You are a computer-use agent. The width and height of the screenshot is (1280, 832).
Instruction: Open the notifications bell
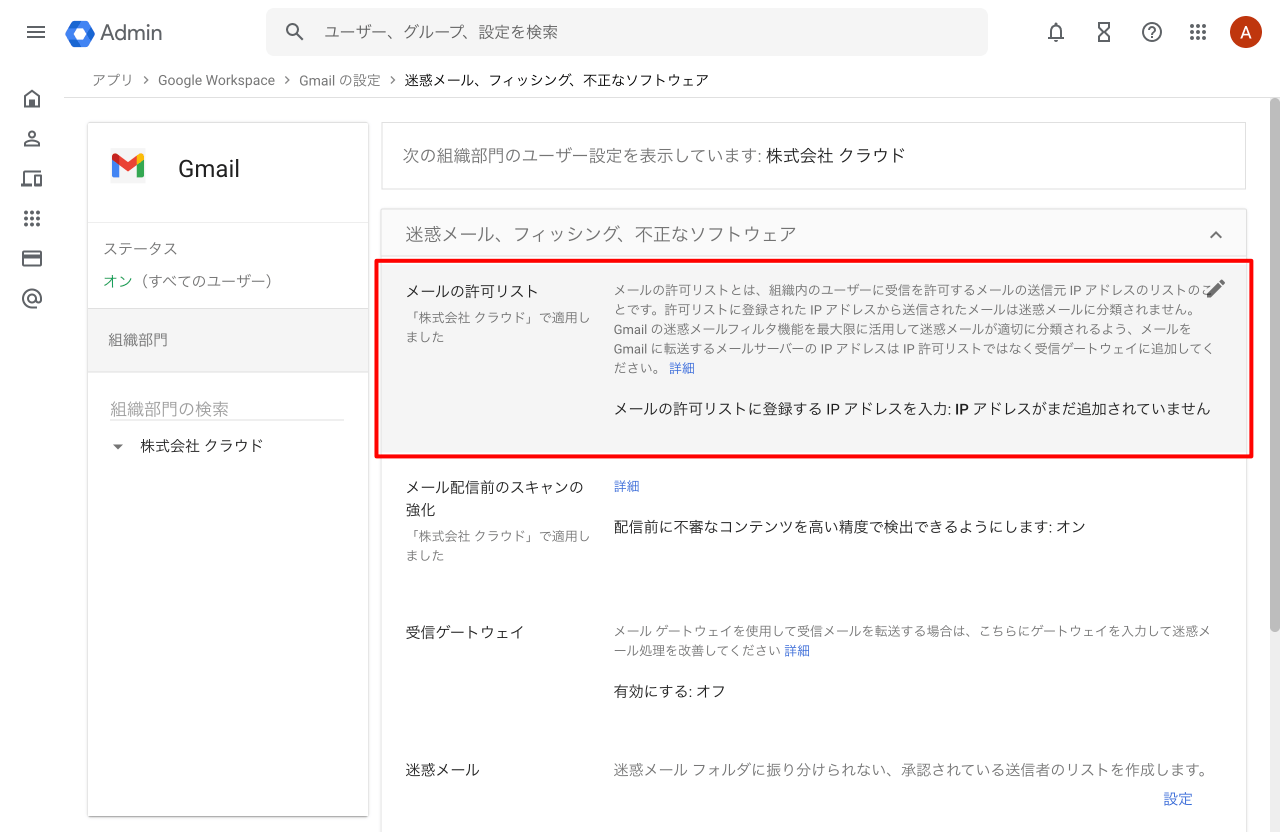(1056, 32)
